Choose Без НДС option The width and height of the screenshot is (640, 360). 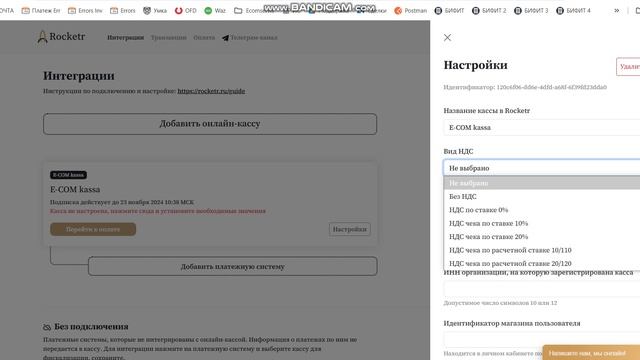coord(542,196)
